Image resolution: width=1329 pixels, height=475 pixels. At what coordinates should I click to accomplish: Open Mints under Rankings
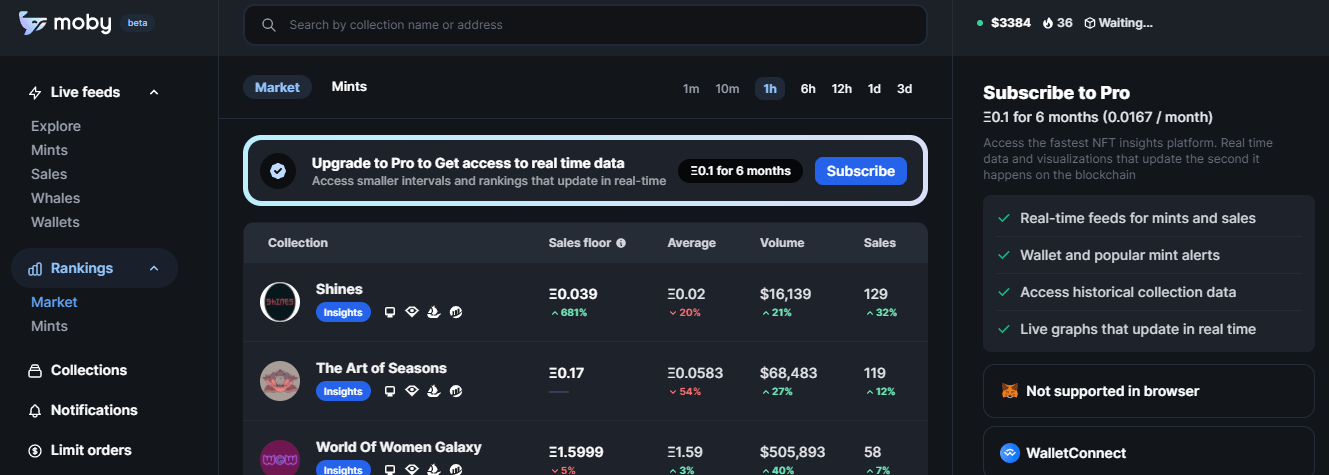pyautogui.click(x=49, y=327)
